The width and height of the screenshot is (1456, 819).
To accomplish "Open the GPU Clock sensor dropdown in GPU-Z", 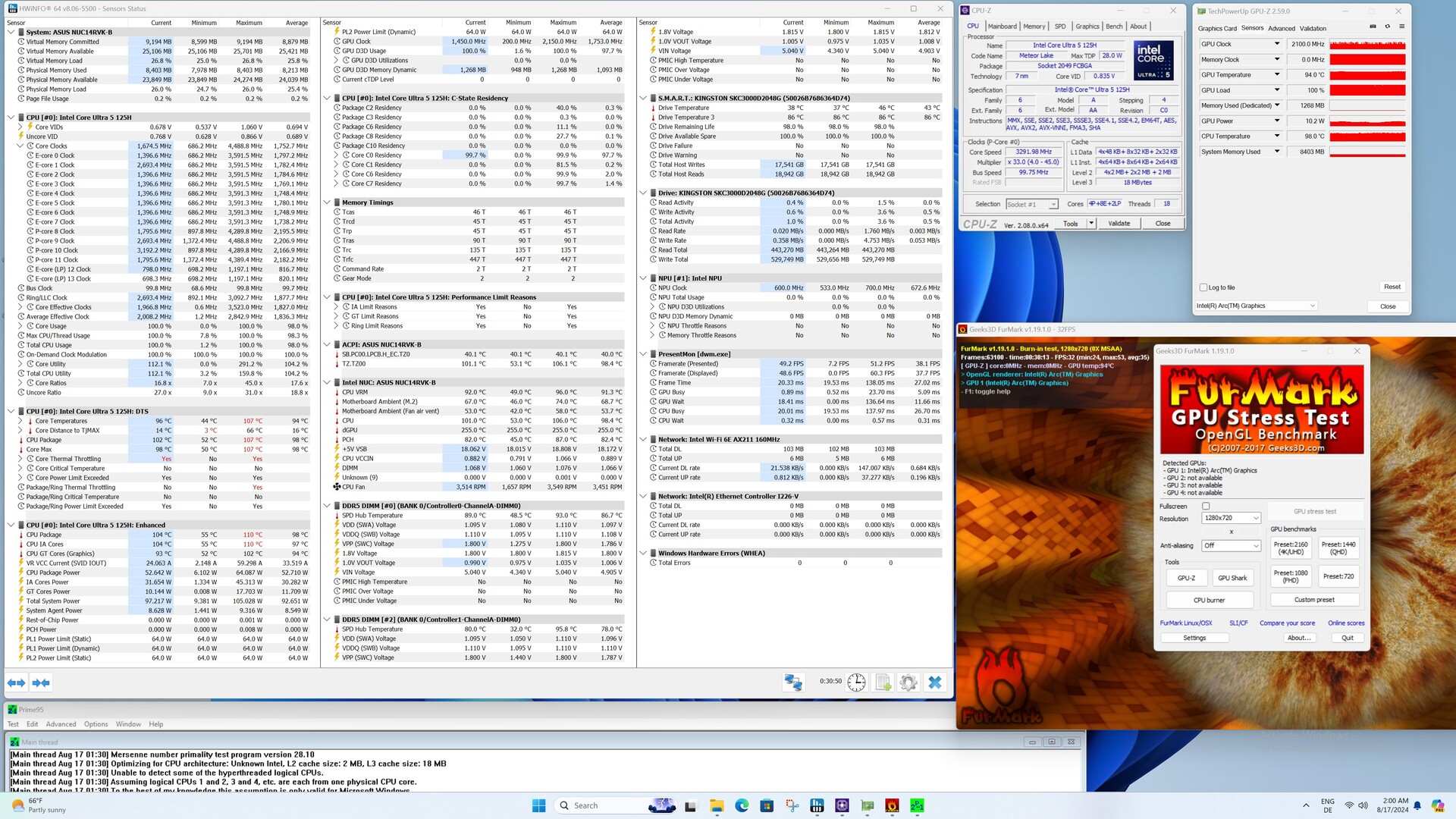I will pyautogui.click(x=1276, y=44).
